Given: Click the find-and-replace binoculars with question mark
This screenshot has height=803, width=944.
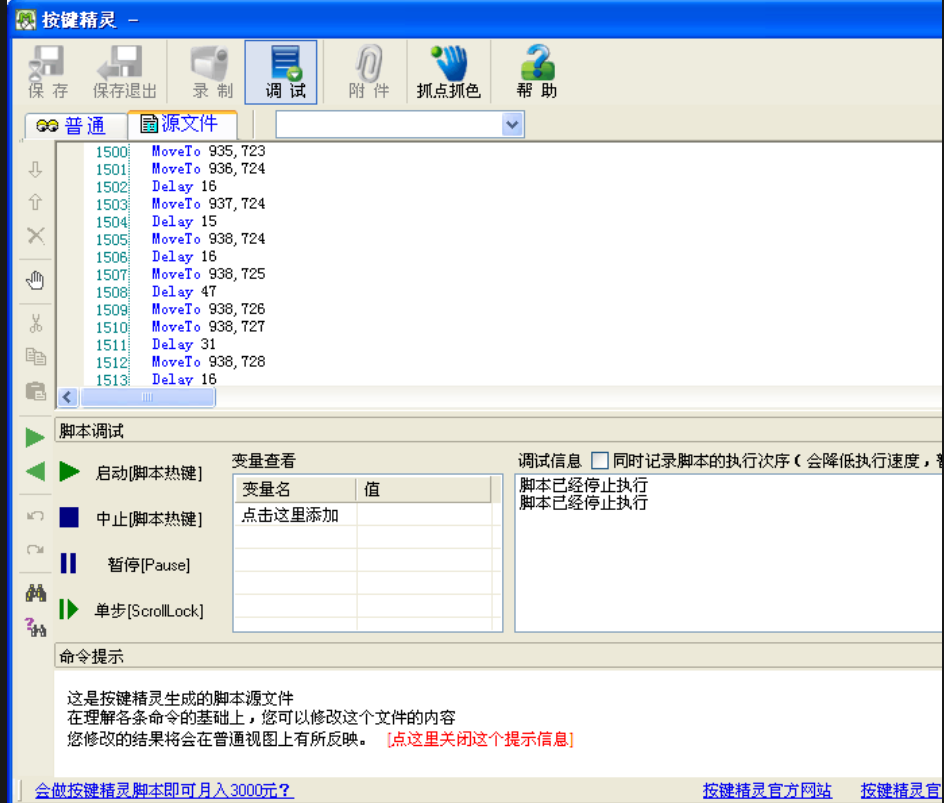Looking at the screenshot, I should (36, 627).
